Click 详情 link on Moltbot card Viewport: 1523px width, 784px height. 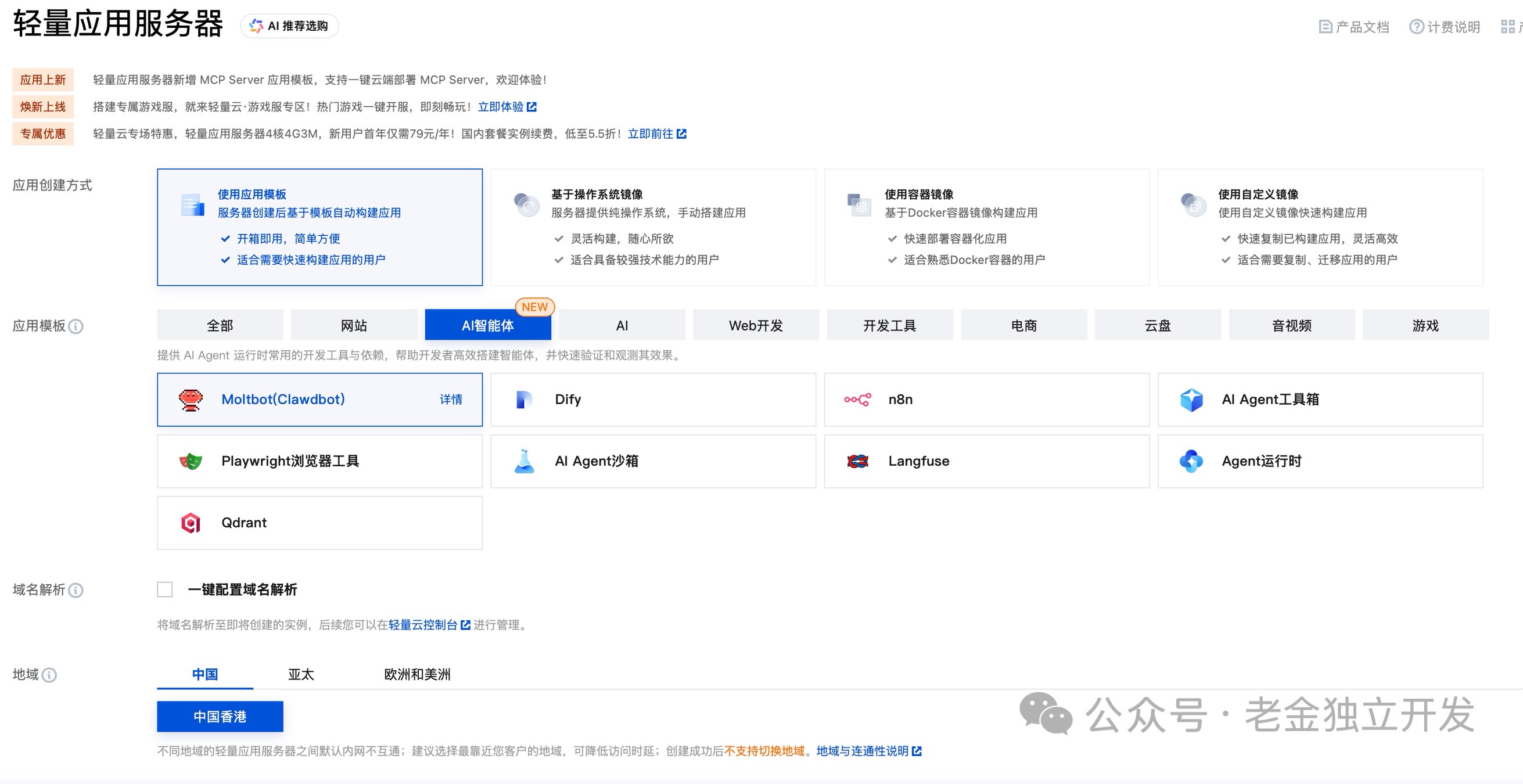(x=451, y=400)
